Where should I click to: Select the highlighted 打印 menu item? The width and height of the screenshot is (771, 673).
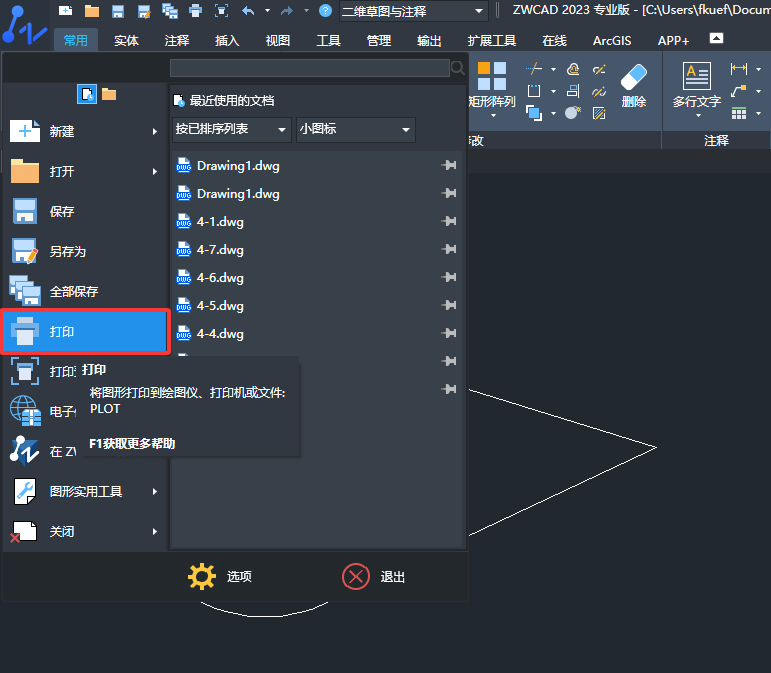point(85,331)
